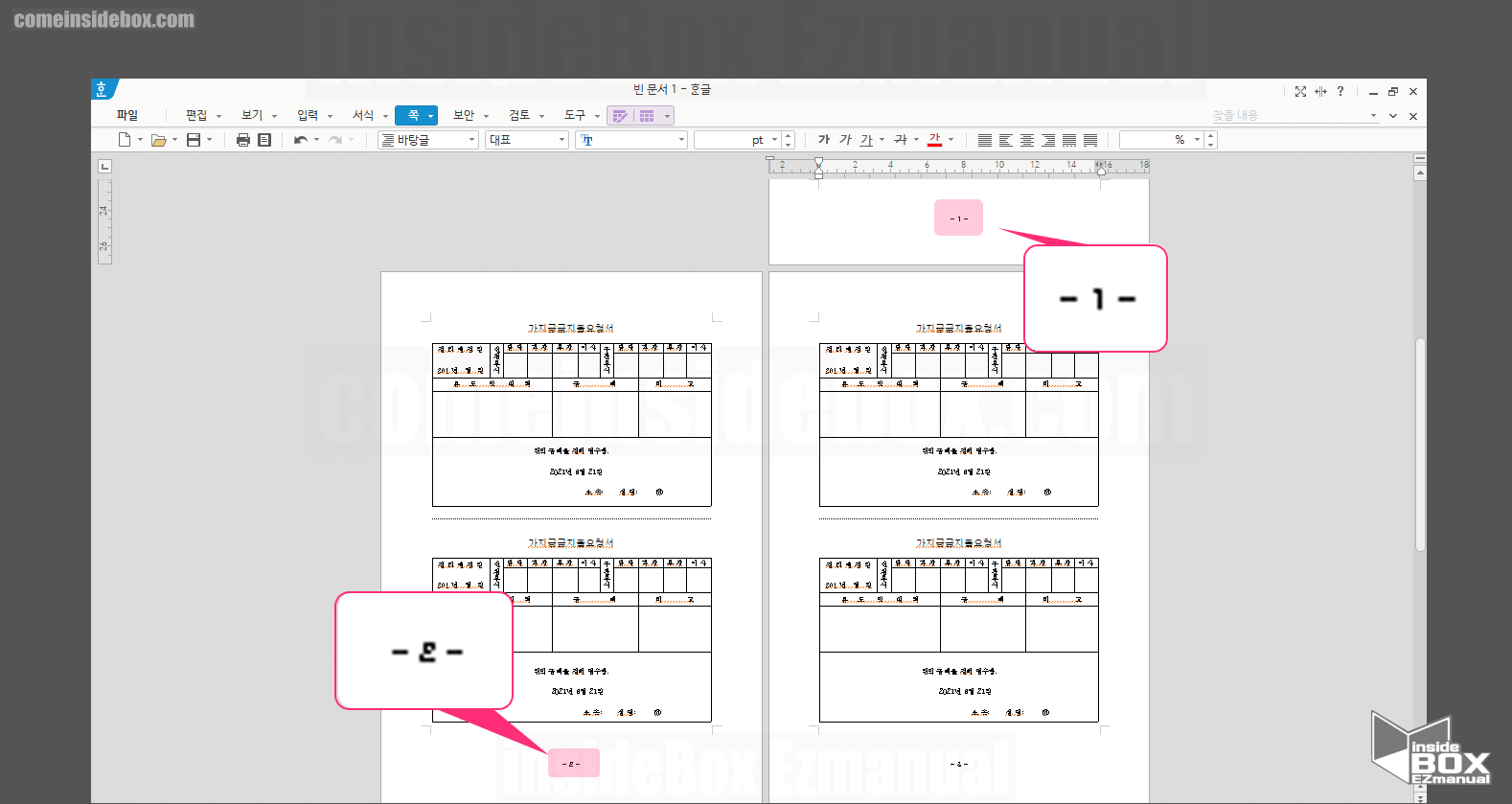Open the 파일 menu
The image size is (1512, 804).
(127, 115)
